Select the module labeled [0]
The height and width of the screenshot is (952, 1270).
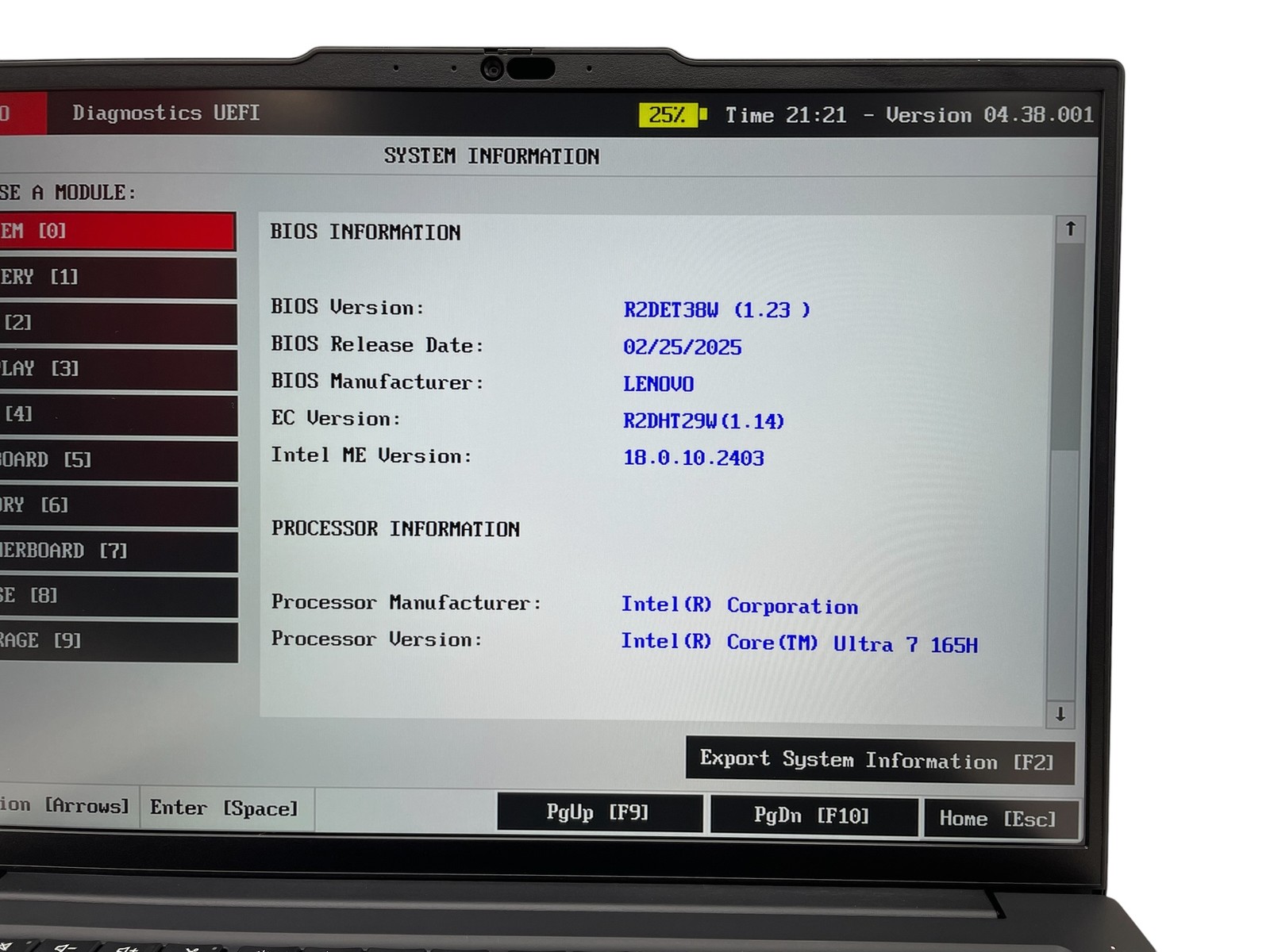point(117,232)
